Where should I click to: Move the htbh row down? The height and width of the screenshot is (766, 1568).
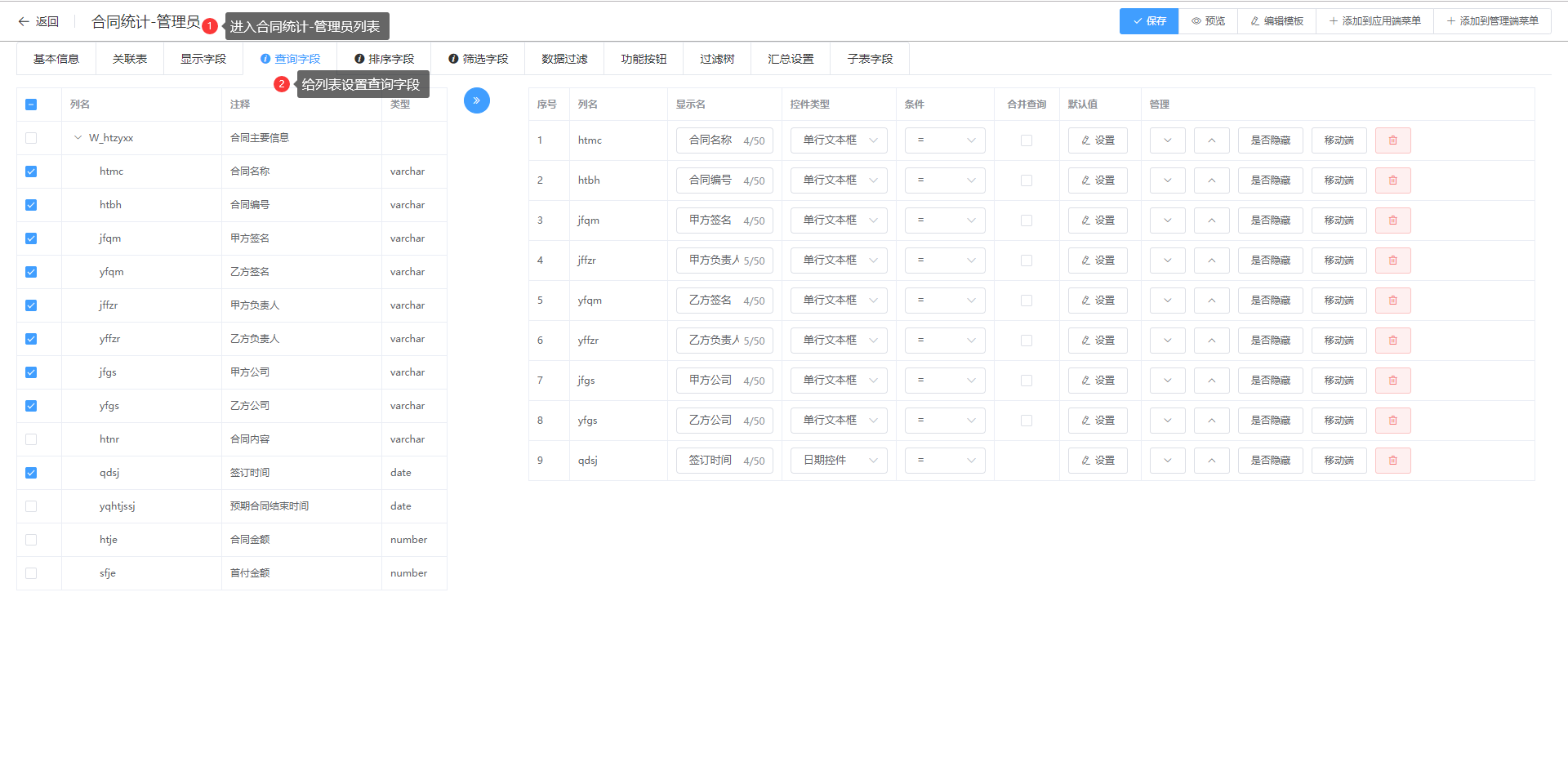(1167, 180)
